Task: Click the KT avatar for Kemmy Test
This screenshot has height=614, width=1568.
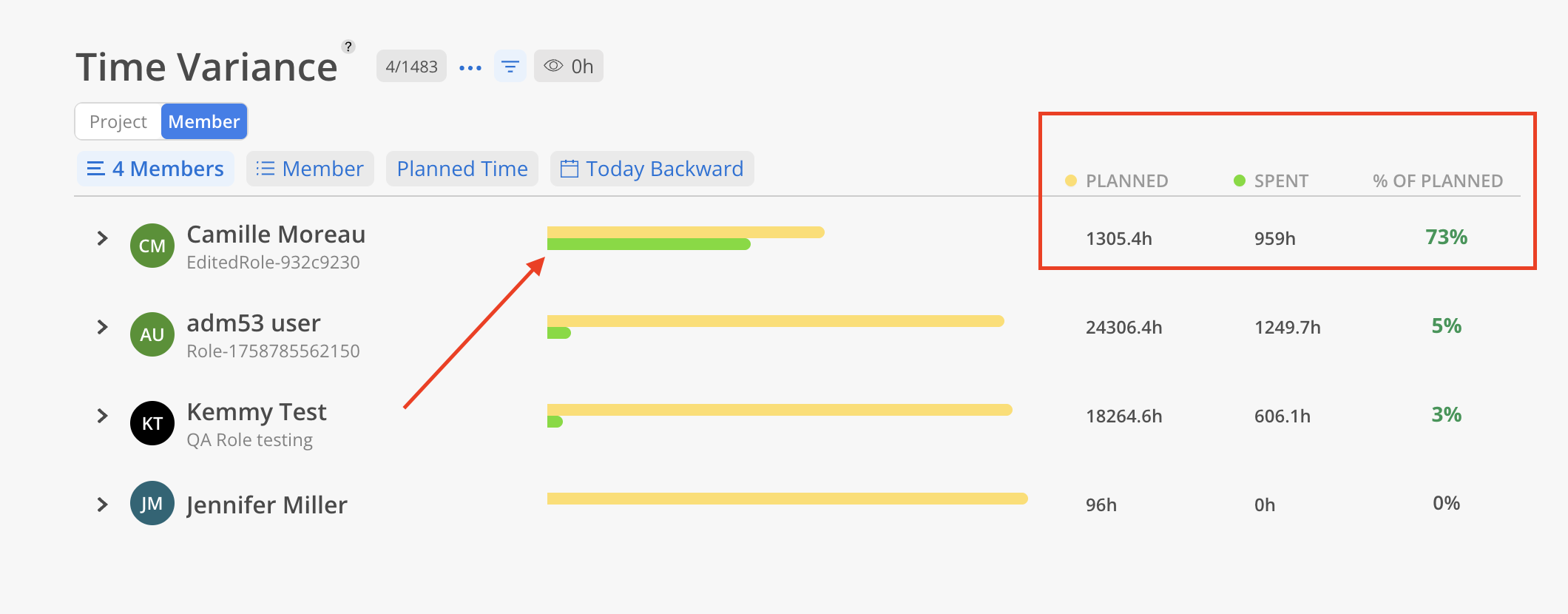Action: click(152, 423)
